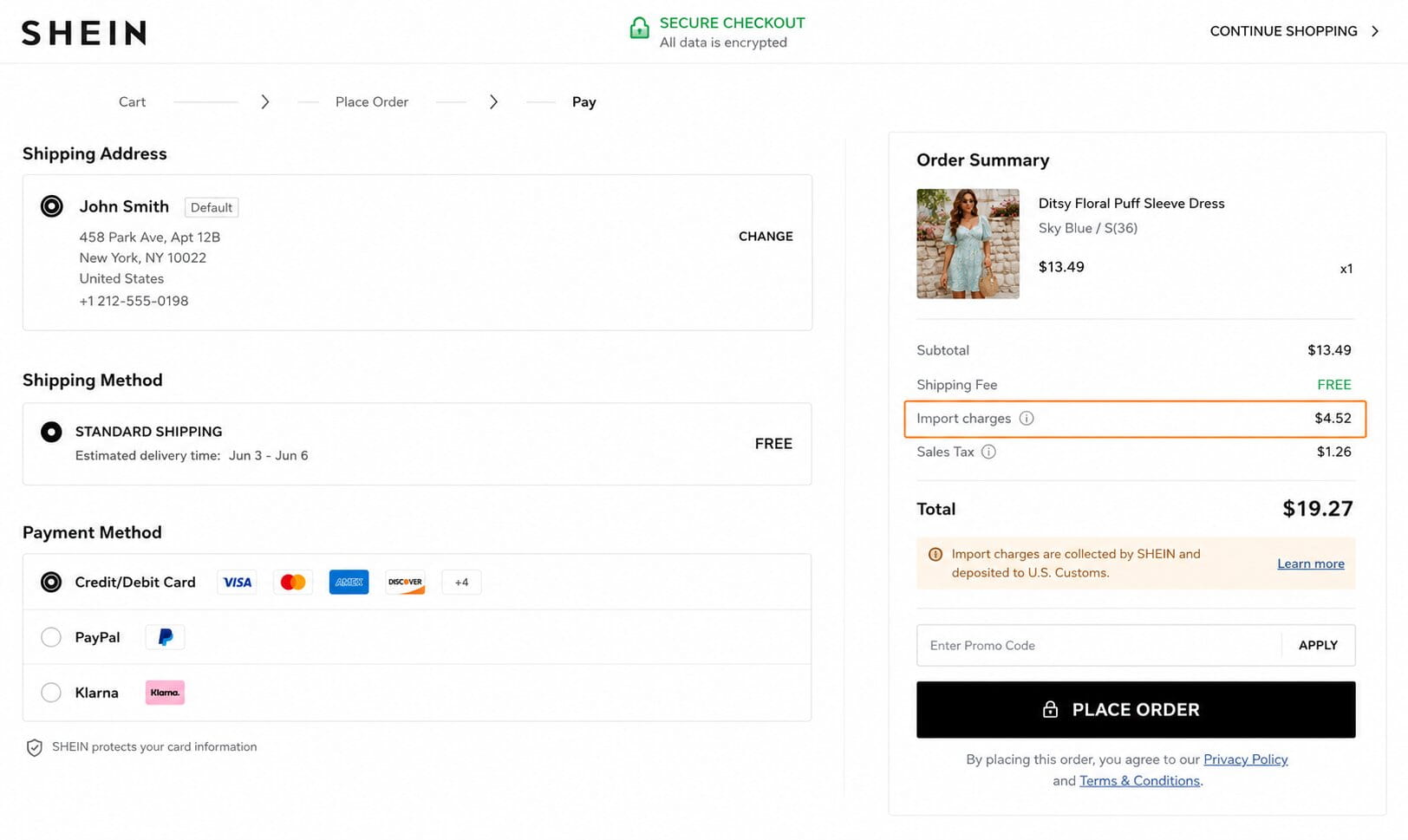The image size is (1408, 840).
Task: Click the Ditsy Floral Puff Sleeve Dress title
Action: [1131, 204]
